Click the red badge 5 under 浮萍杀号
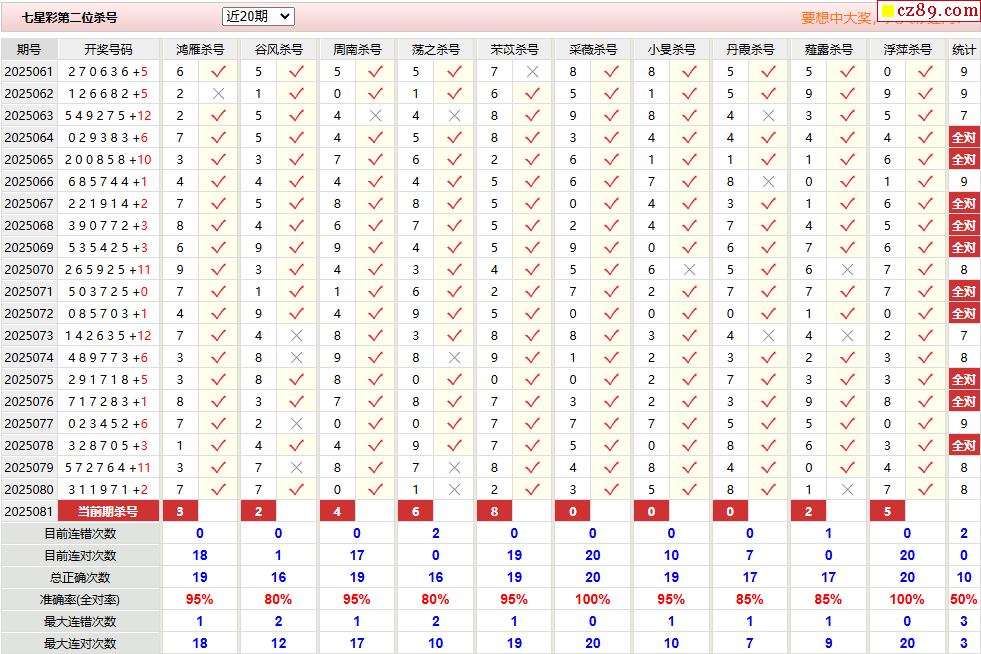The height and width of the screenshot is (654, 981). (x=887, y=511)
